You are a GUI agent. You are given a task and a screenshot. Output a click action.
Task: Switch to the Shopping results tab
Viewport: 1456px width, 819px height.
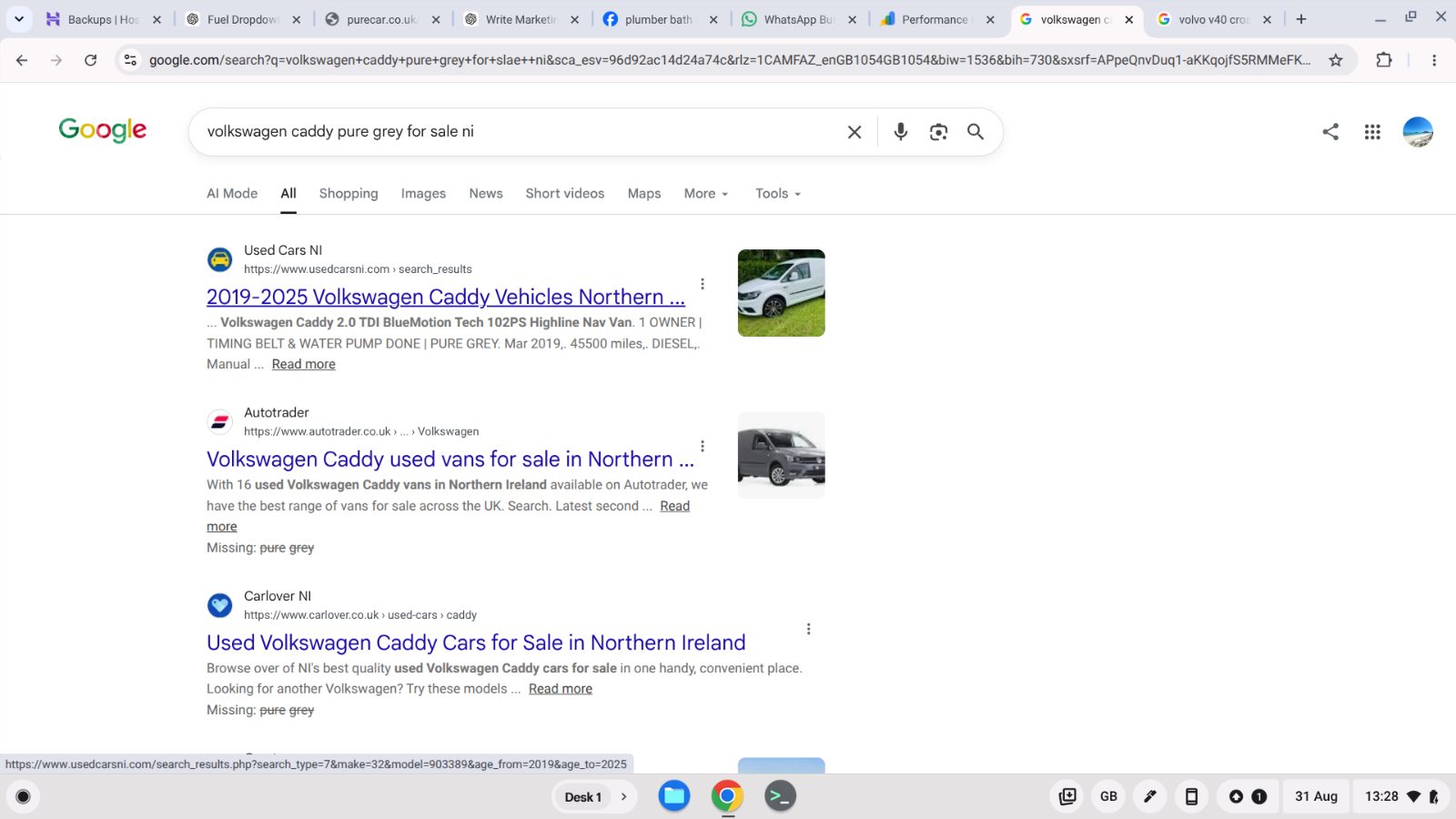coord(349,194)
